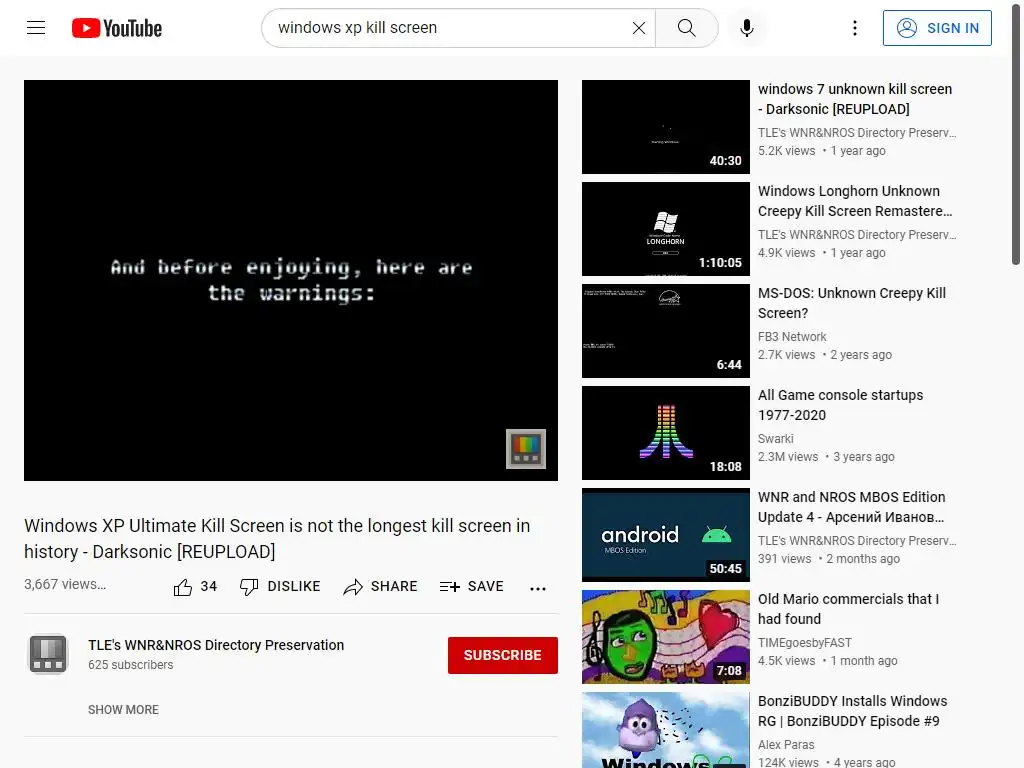Viewport: 1024px width, 768px height.
Task: Open 'All Game console startups 1977-2020' title
Action: 840,404
